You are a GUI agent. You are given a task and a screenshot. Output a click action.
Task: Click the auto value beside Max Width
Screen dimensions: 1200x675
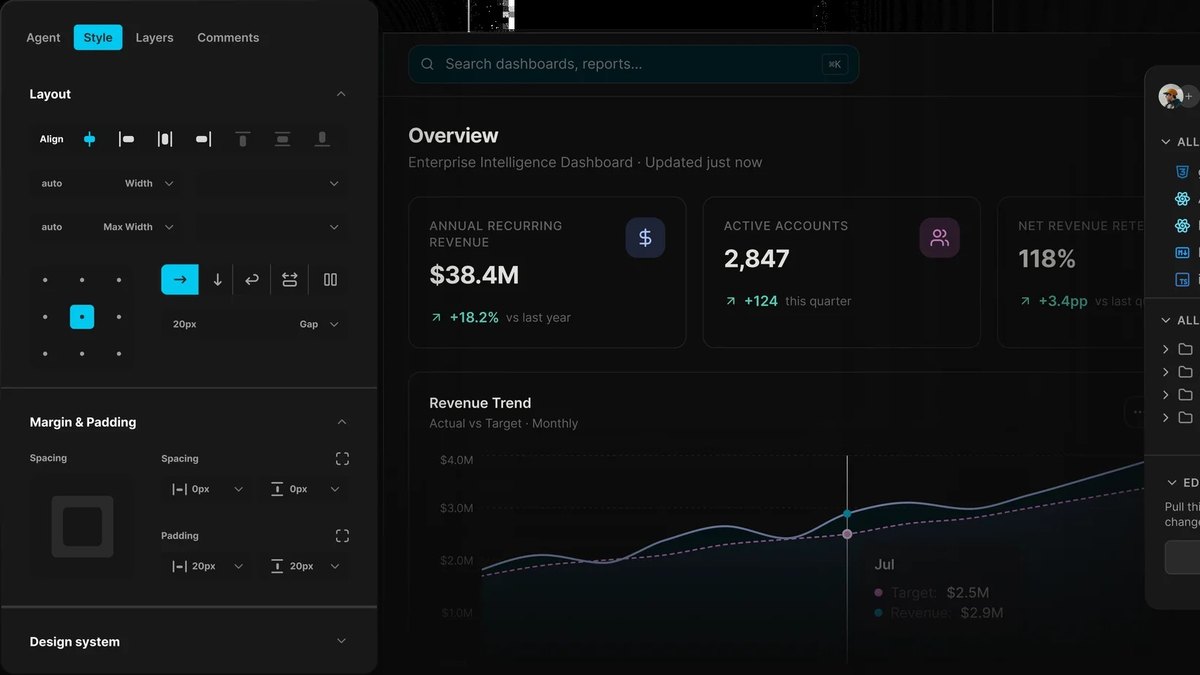(52, 227)
